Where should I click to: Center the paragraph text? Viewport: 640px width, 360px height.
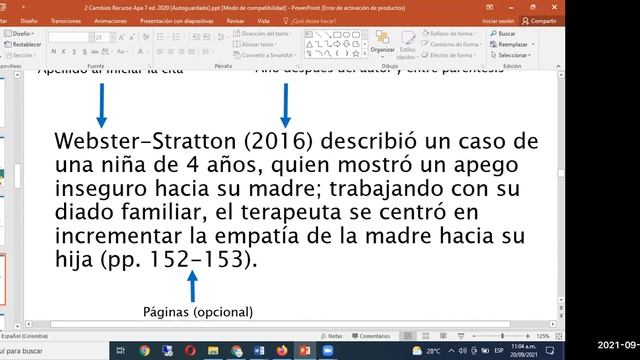pyautogui.click(x=171, y=52)
